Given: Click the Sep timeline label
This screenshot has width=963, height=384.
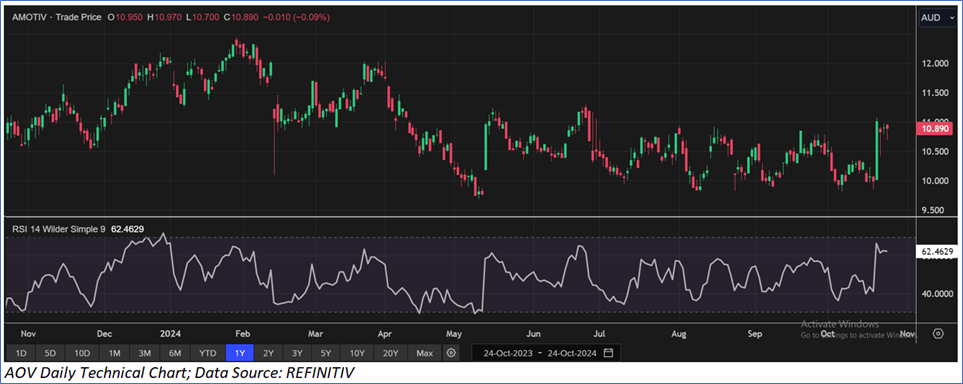Looking at the screenshot, I should 754,334.
